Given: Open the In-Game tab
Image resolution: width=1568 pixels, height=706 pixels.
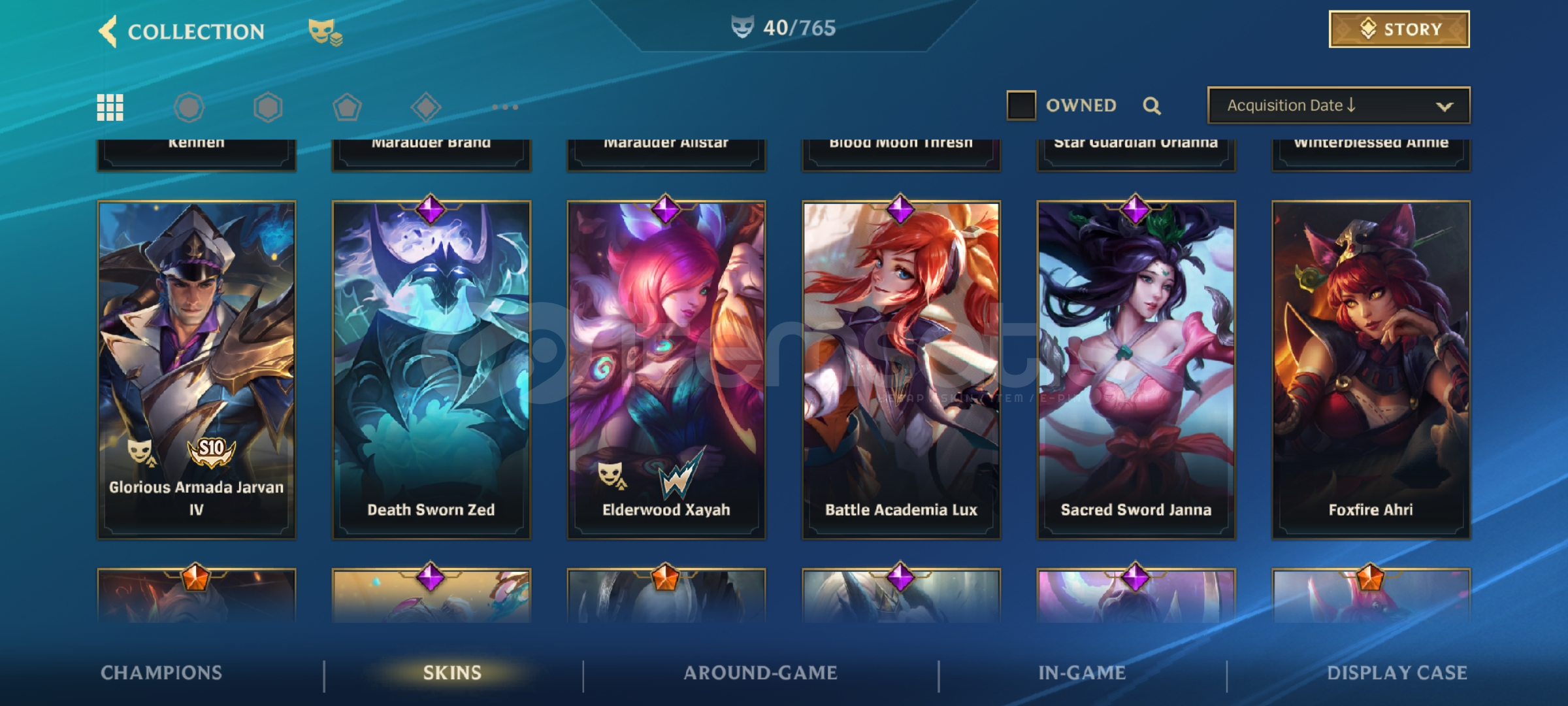Looking at the screenshot, I should 1082,673.
